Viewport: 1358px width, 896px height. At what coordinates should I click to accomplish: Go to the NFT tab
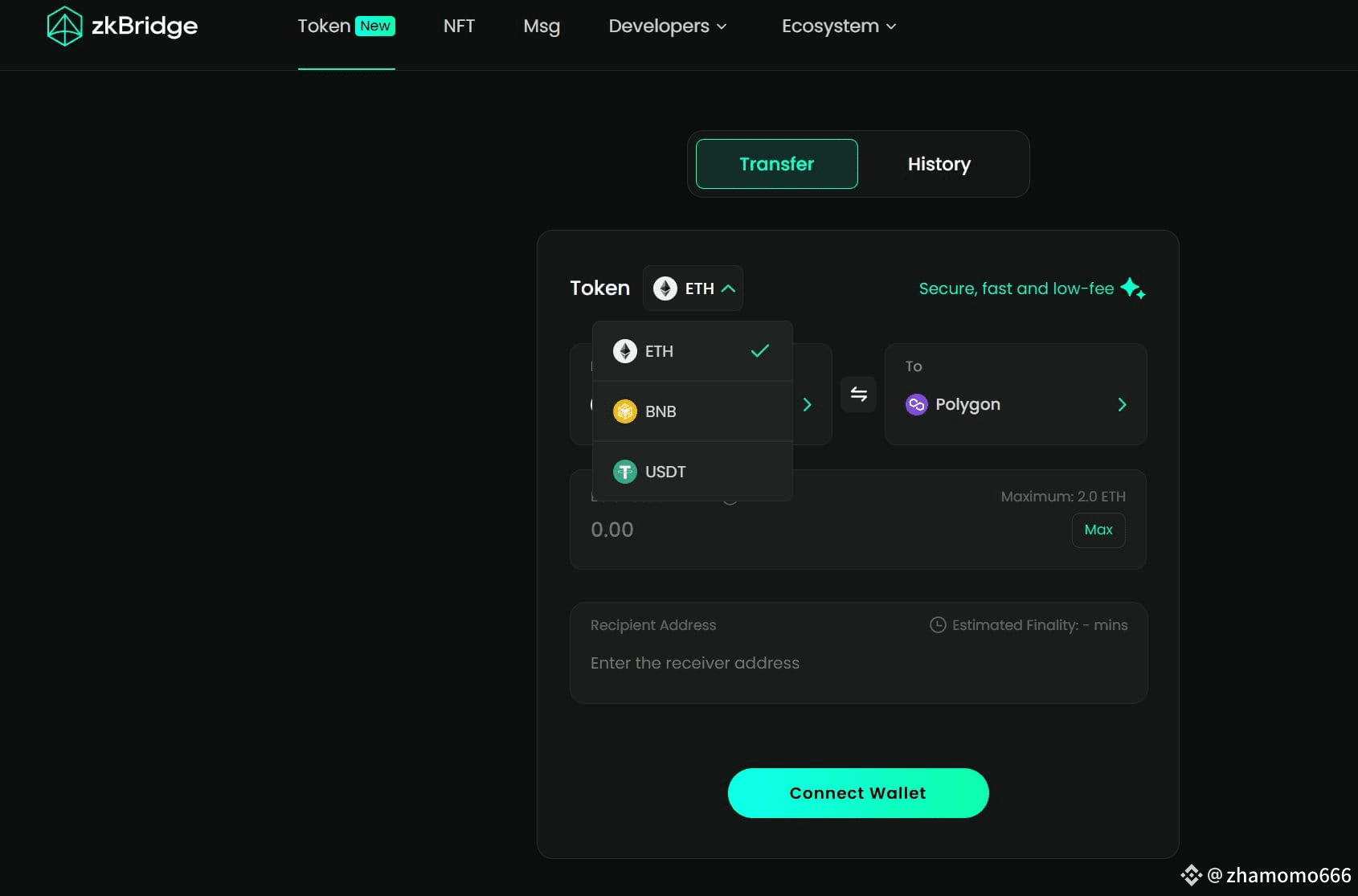[459, 26]
